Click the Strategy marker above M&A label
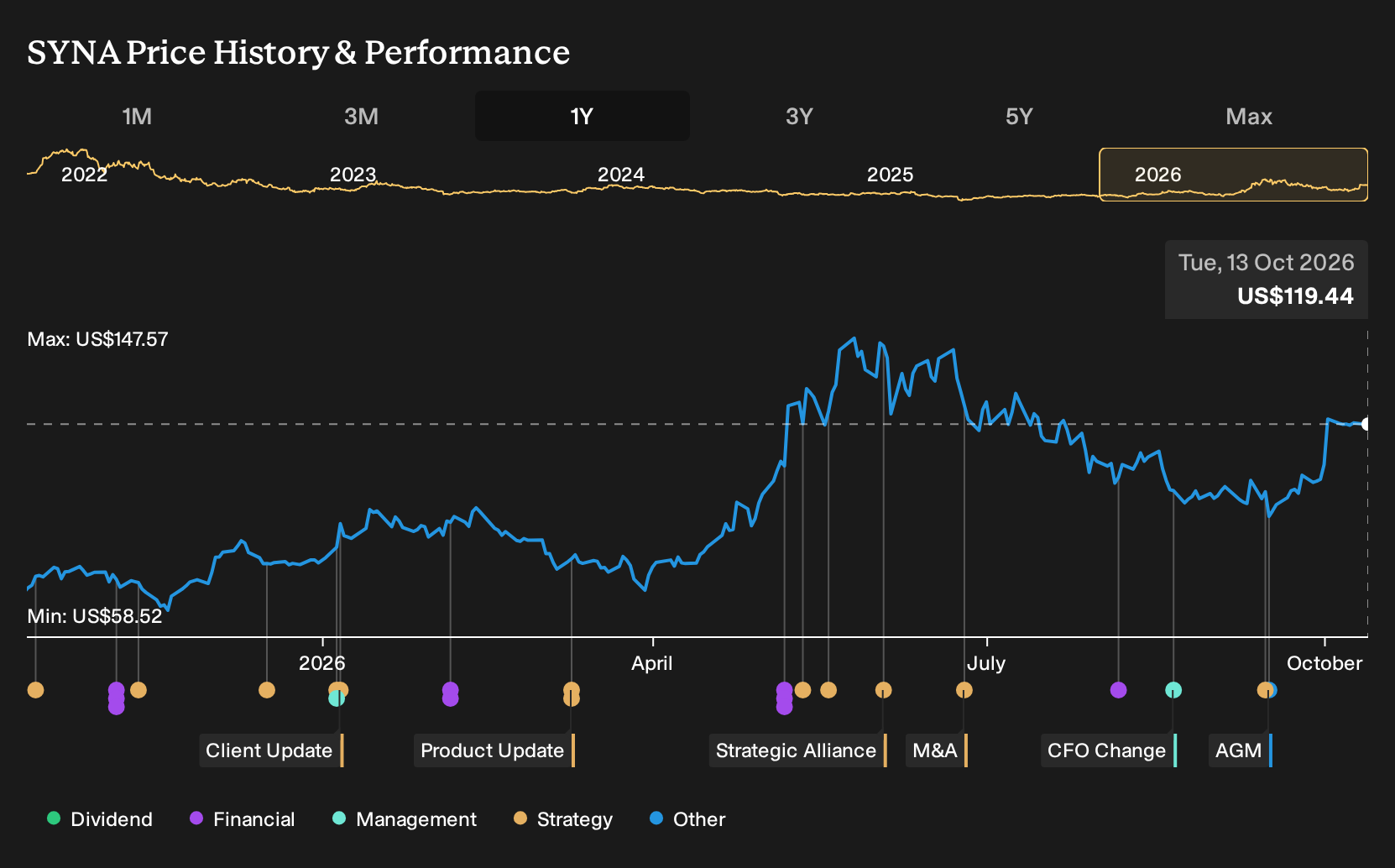The image size is (1395, 868). tap(964, 690)
